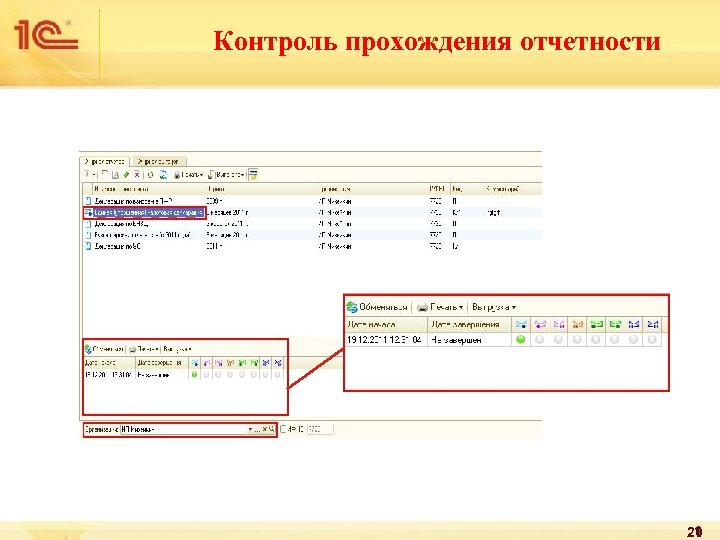This screenshot has height=540, width=720.
Task: Click 'Дата завершения' column header in enlarged callout
Action: pyautogui.click(x=469, y=325)
